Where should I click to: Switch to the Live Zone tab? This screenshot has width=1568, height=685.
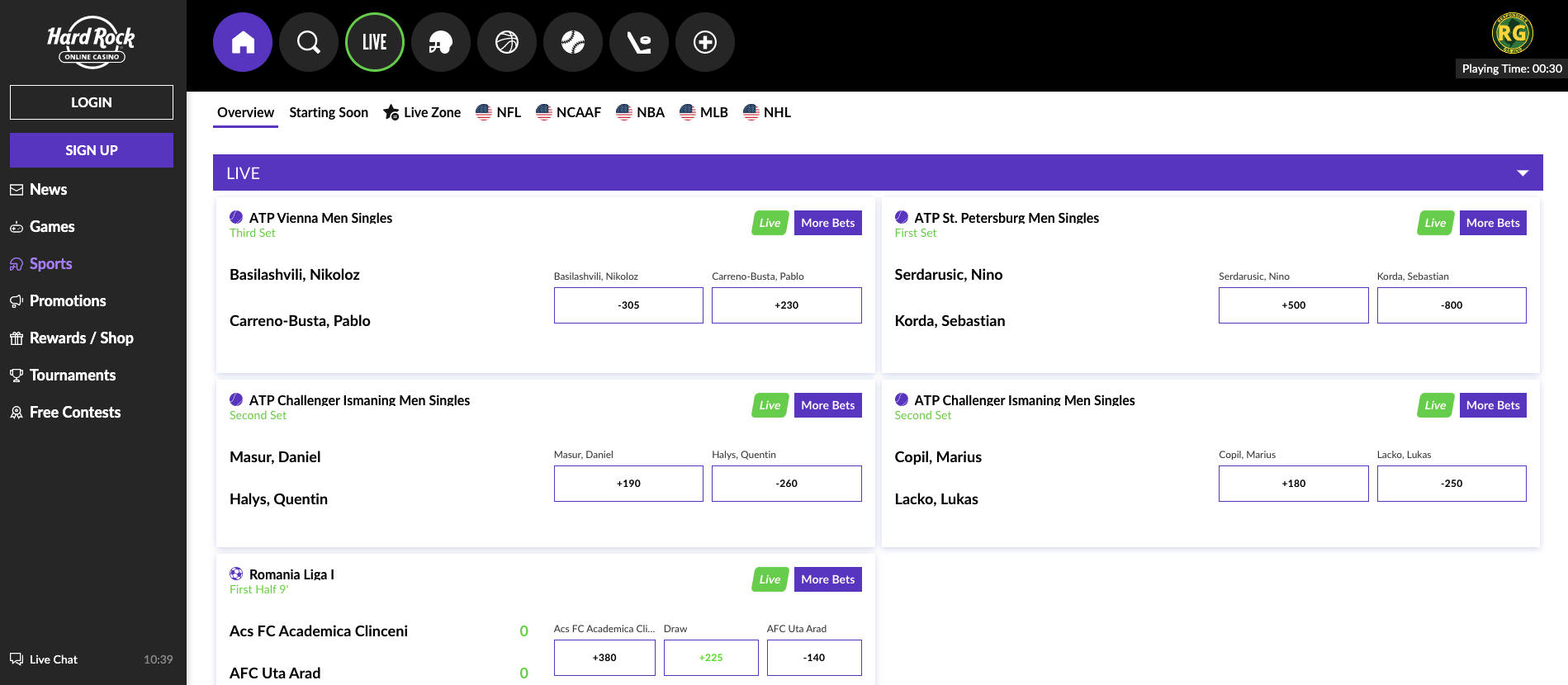pos(422,112)
